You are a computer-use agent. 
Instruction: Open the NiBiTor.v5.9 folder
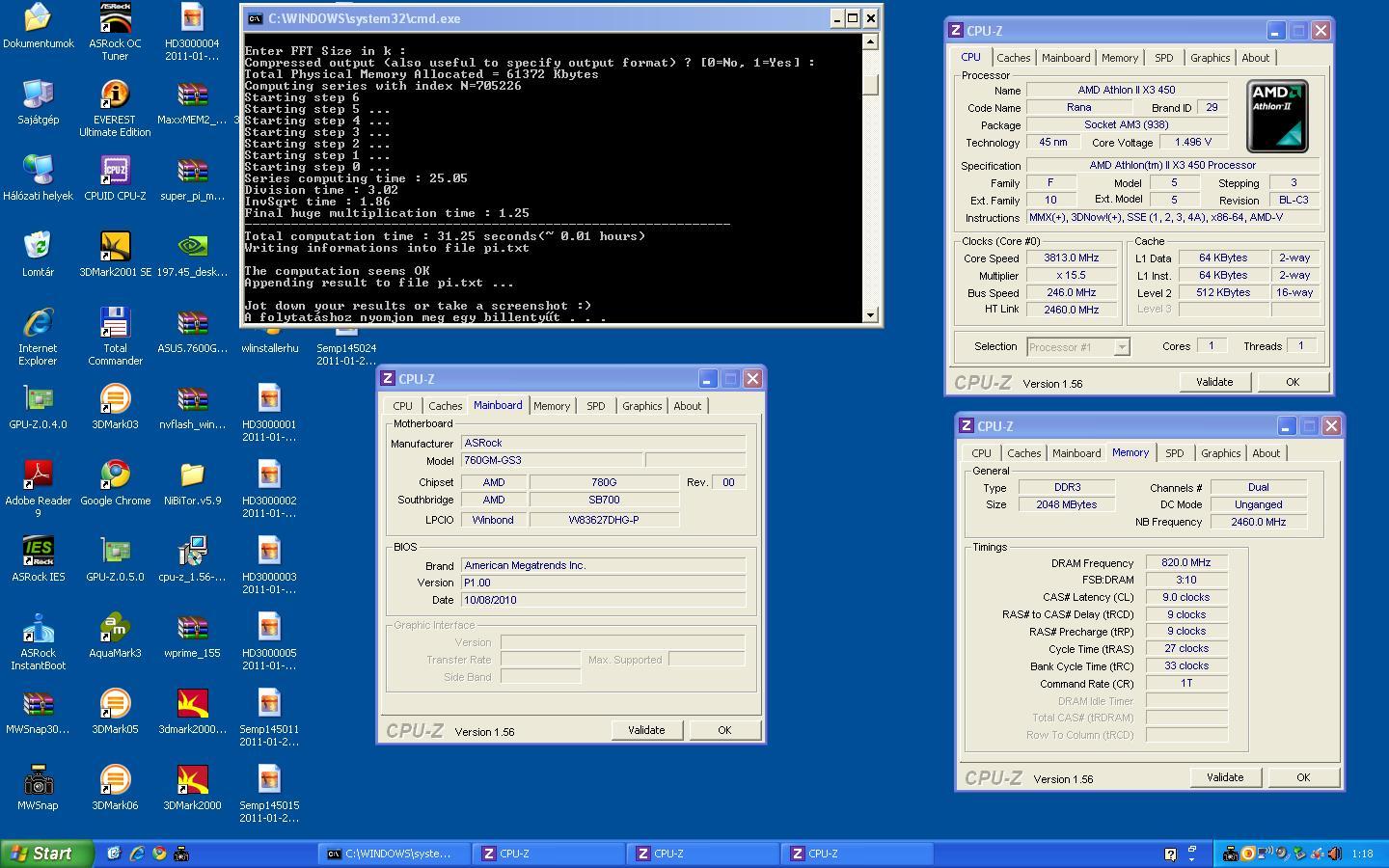coord(192,482)
